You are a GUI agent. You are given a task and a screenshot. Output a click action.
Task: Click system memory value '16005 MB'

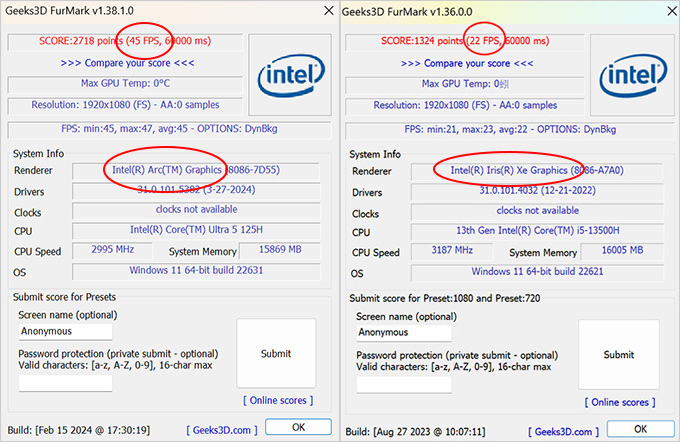click(x=622, y=250)
